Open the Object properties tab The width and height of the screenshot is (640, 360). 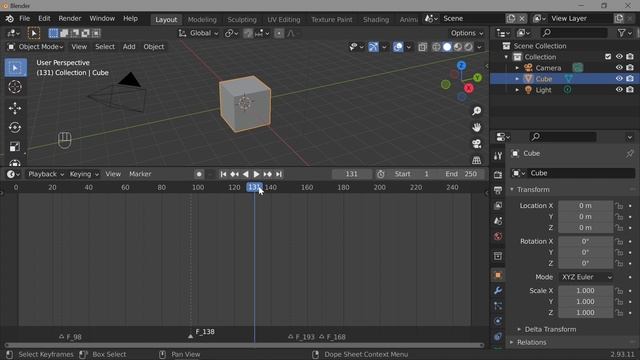click(498, 276)
